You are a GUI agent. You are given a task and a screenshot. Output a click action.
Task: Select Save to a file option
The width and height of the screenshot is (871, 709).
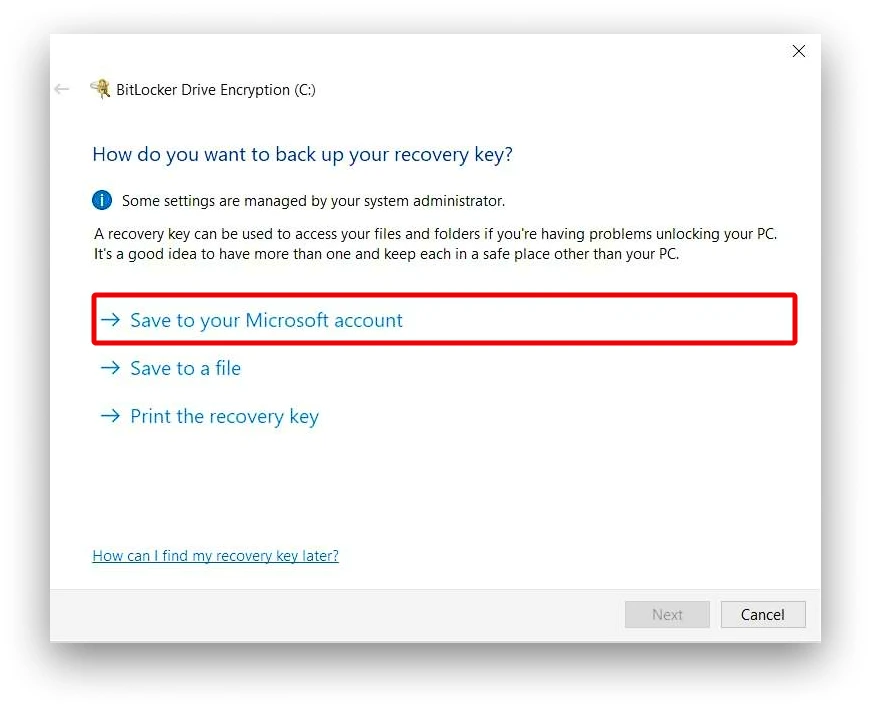click(x=185, y=368)
